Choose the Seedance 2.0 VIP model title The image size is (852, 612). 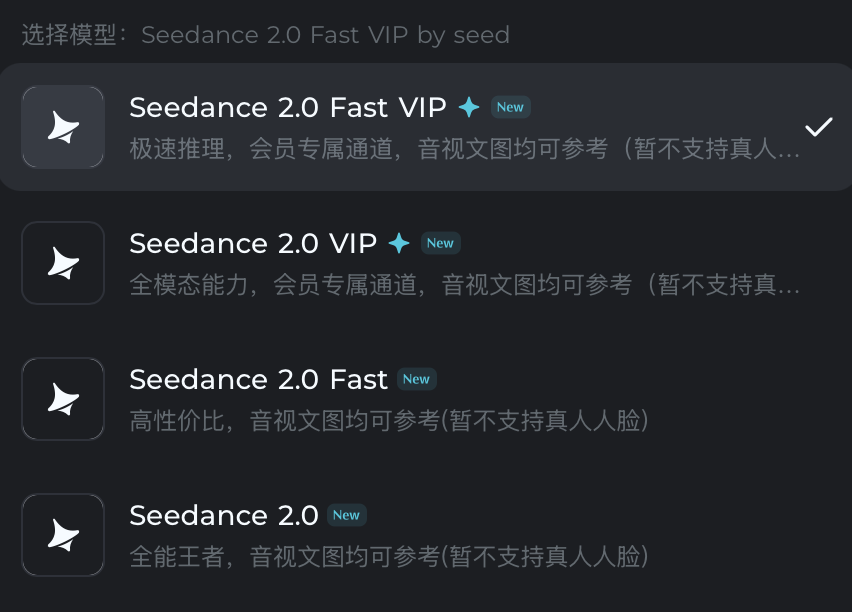coord(253,243)
